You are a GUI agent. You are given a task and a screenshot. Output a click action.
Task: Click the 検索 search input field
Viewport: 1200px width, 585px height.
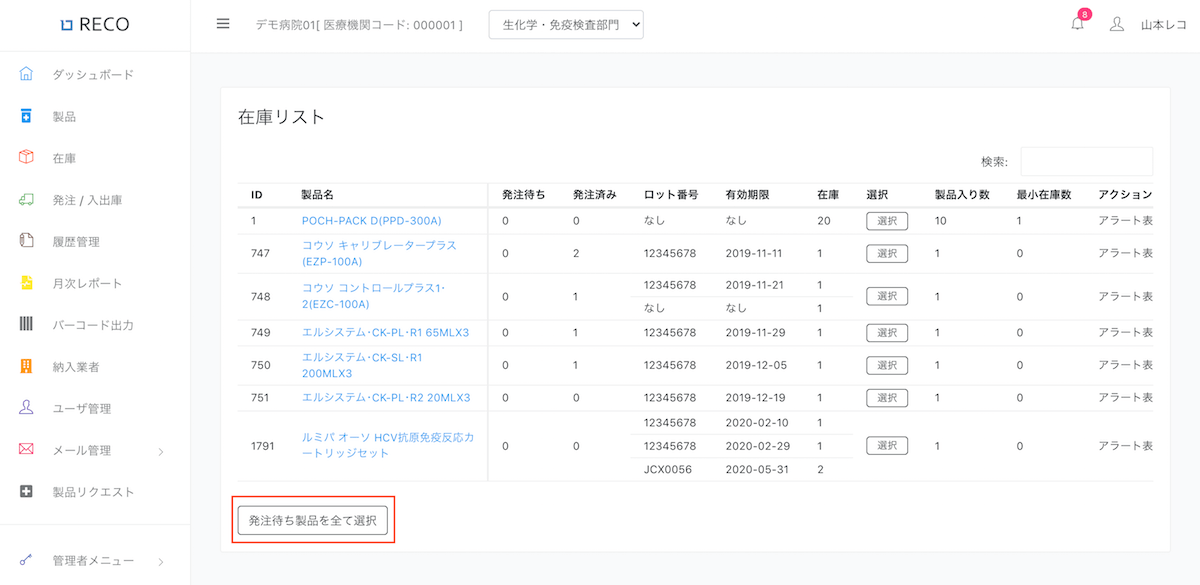point(1086,162)
